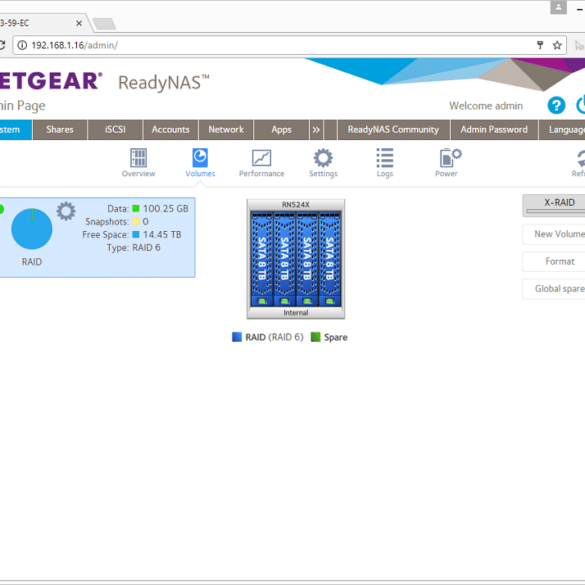Click the saved password key icon
The width and height of the screenshot is (585, 585).
click(540, 46)
